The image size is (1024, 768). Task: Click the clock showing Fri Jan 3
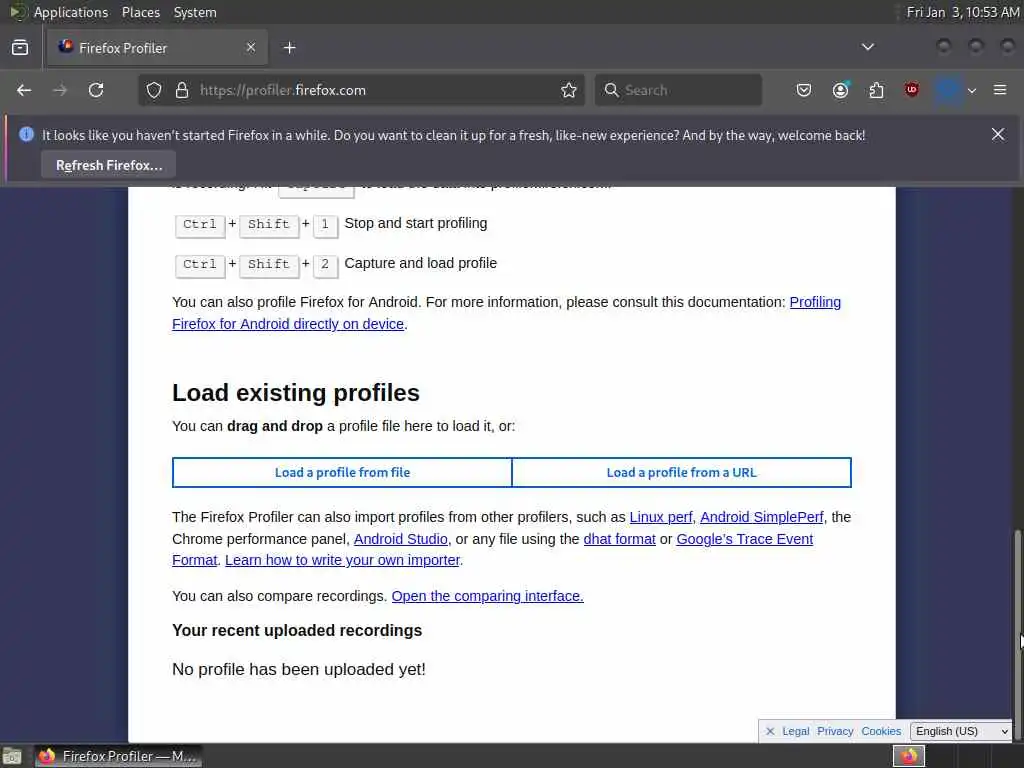click(963, 12)
